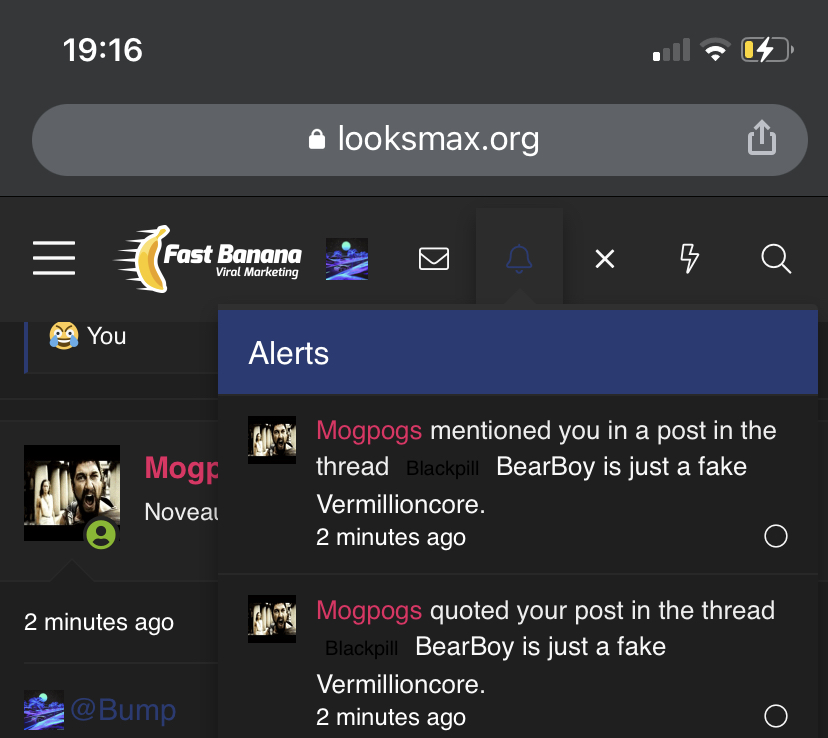This screenshot has width=828, height=738.
Task: Open the search magnifier icon
Action: tap(776, 259)
